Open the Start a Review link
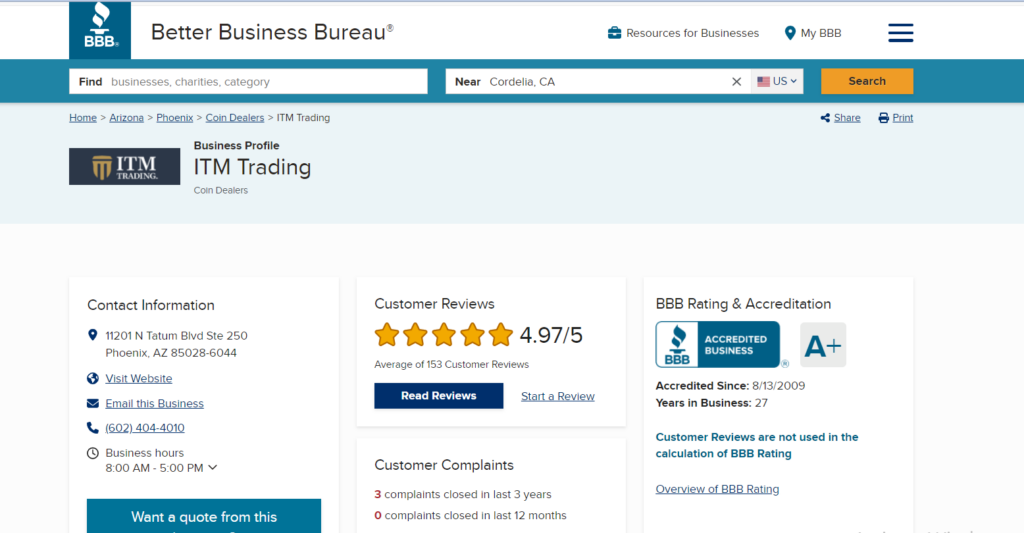Screen dimensions: 1024x533 click(558, 396)
